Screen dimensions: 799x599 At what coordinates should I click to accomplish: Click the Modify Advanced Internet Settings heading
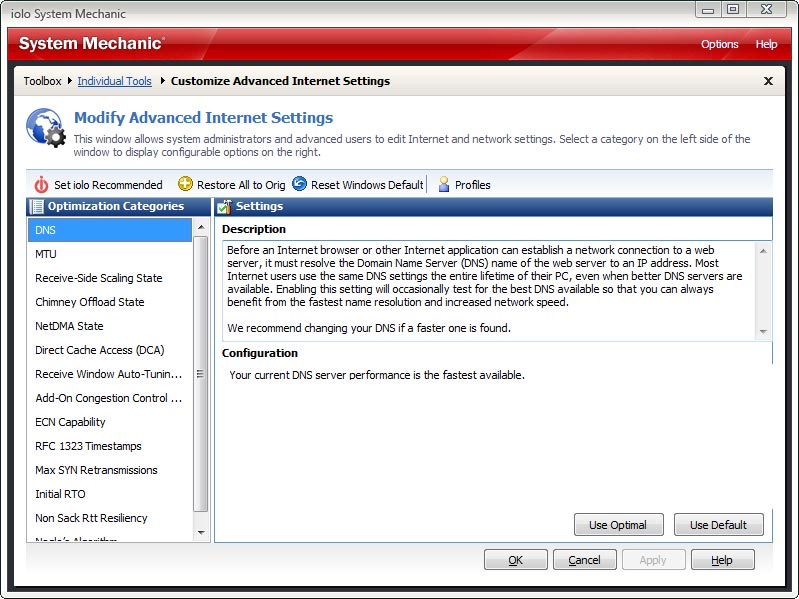(x=203, y=118)
